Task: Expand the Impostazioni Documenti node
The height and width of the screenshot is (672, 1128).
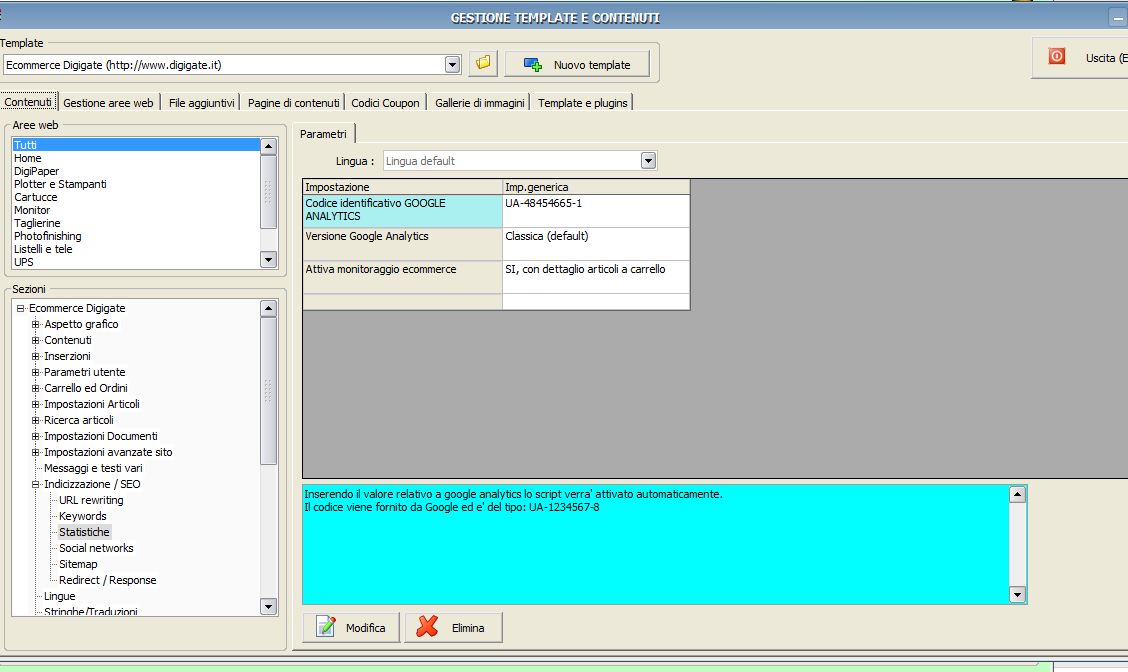Action: click(x=35, y=436)
